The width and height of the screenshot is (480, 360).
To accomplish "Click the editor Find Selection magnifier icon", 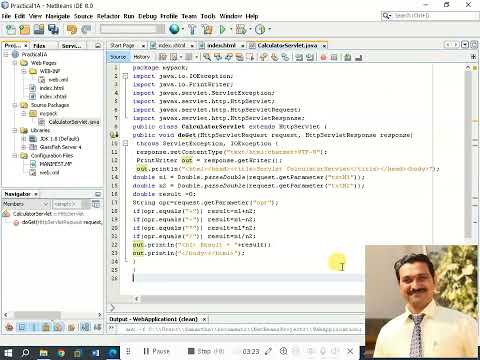I will coord(207,57).
